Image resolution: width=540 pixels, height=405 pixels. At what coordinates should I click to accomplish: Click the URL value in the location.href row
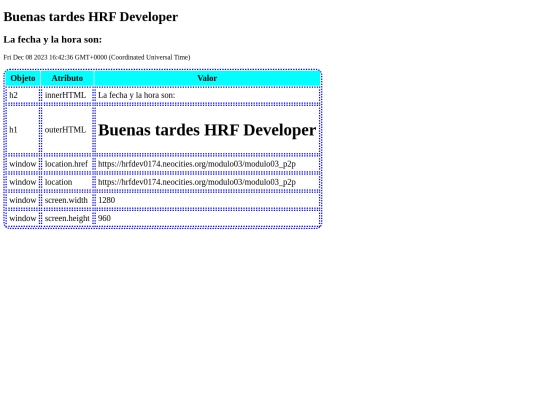click(197, 164)
